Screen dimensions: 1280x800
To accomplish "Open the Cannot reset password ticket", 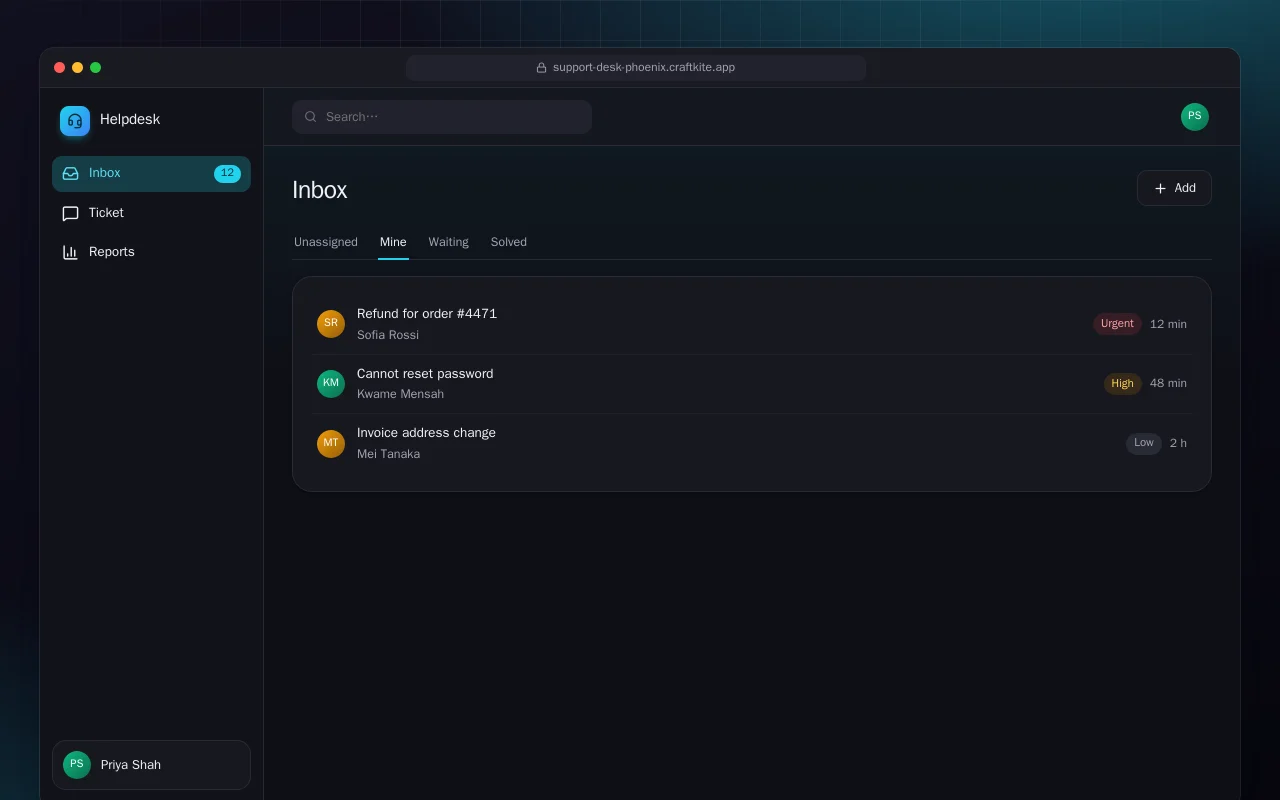I will 752,383.
